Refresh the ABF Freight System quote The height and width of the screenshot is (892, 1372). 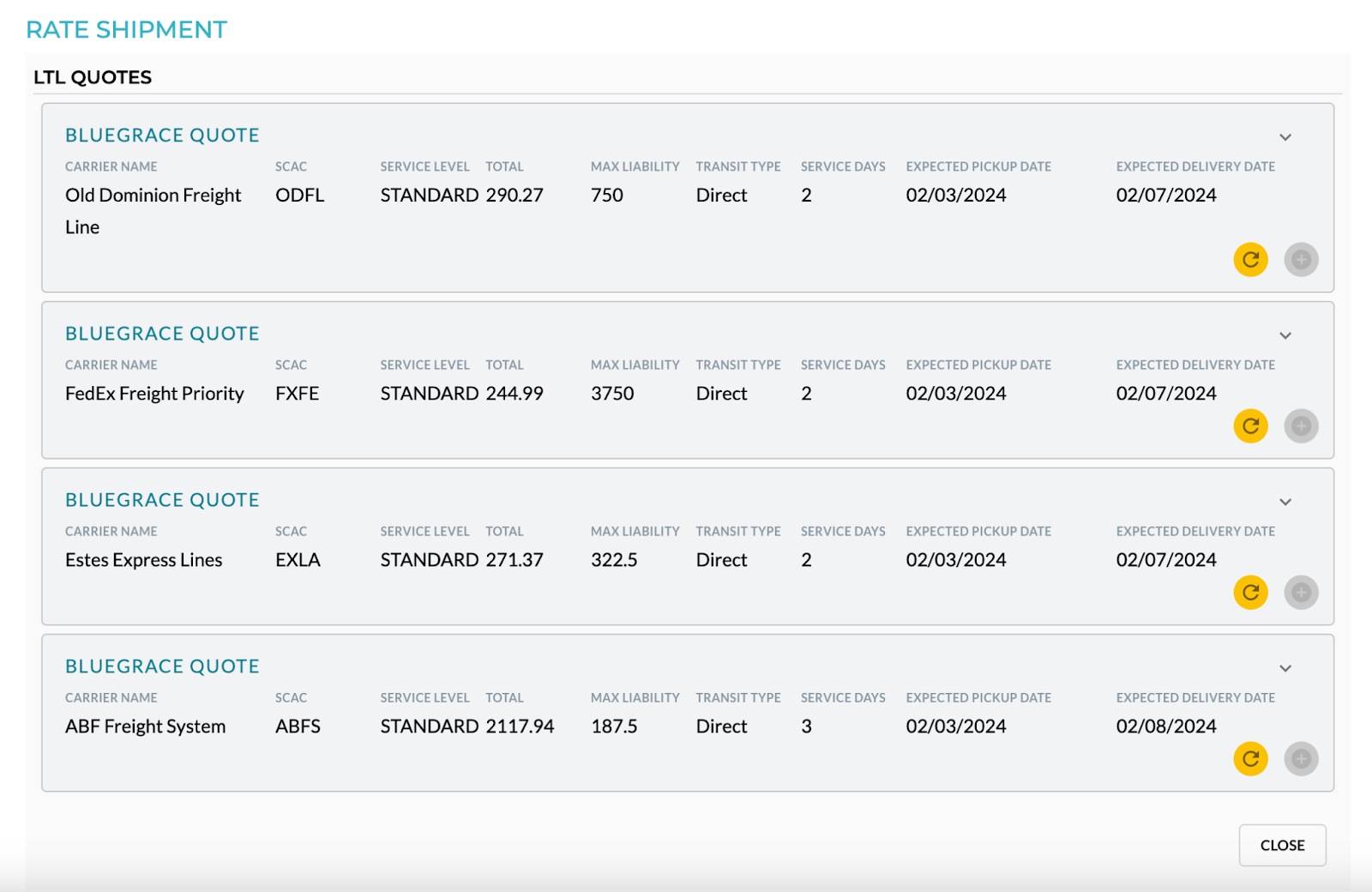point(1250,759)
